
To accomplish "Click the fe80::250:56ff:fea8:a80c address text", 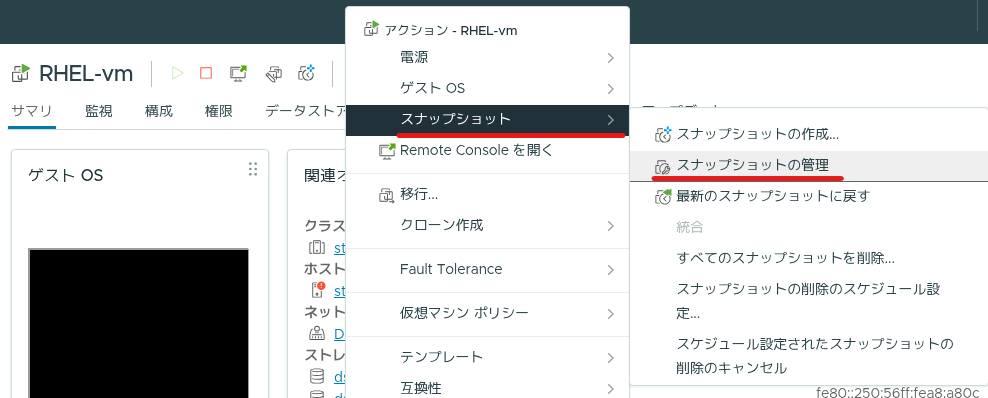I will (897, 392).
